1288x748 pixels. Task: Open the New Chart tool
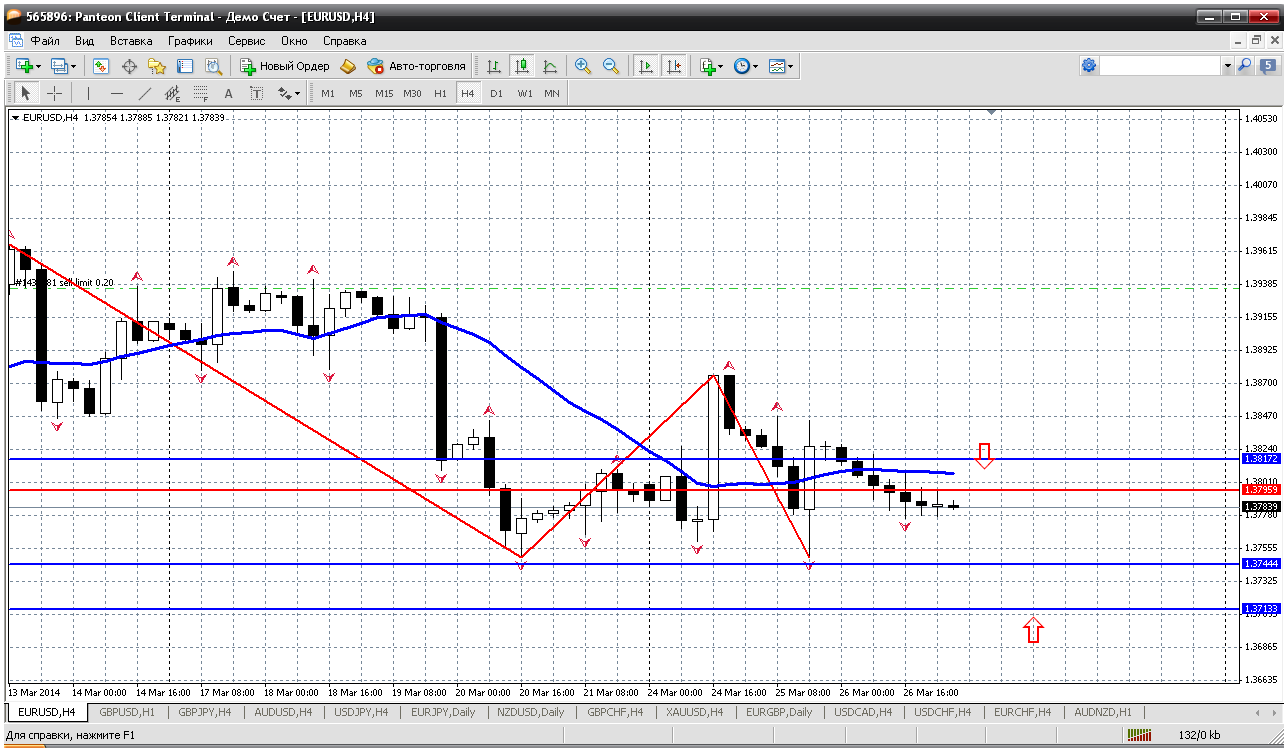pos(24,66)
